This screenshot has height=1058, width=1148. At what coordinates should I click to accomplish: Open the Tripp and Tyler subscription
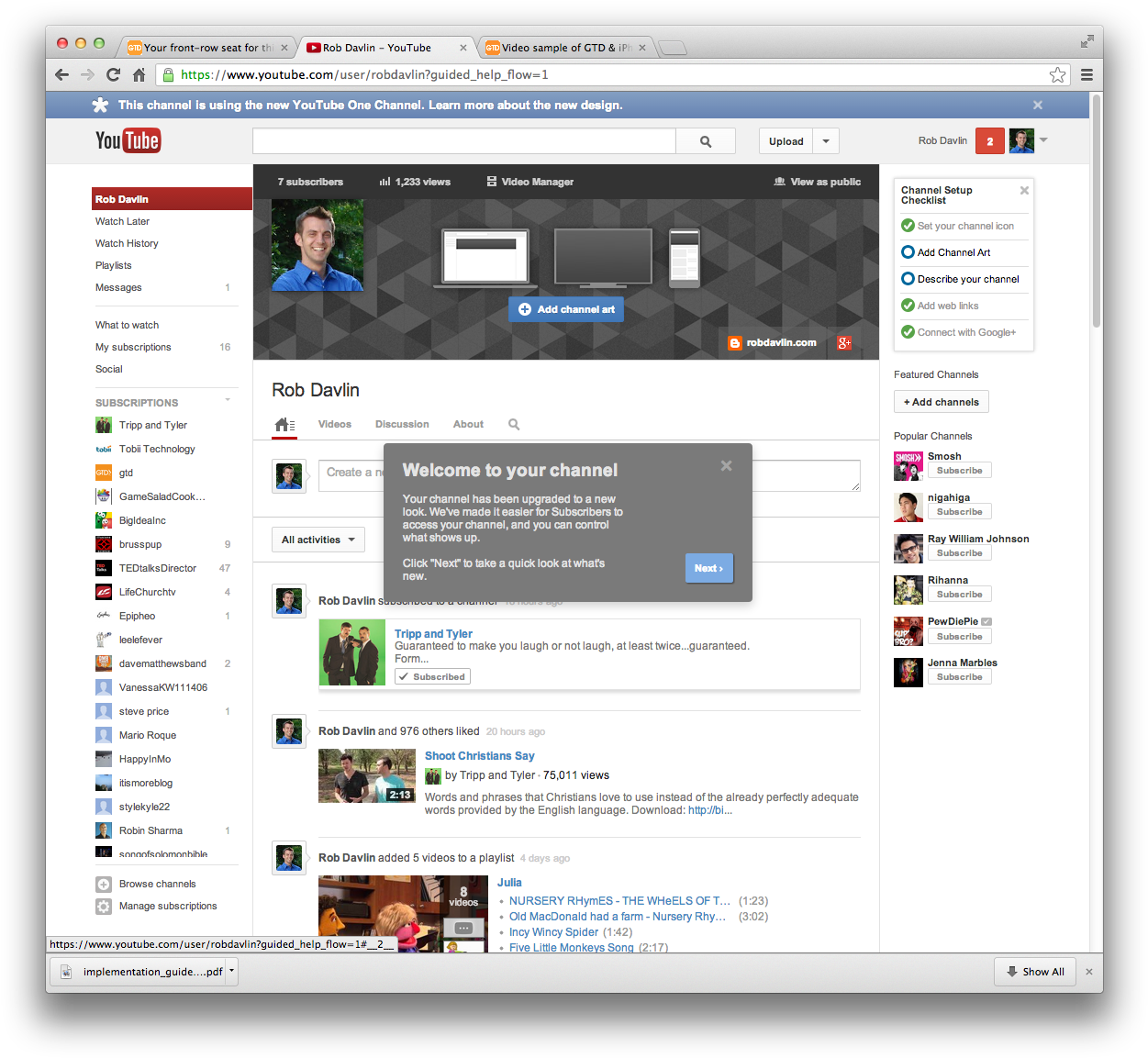pyautogui.click(x=152, y=425)
